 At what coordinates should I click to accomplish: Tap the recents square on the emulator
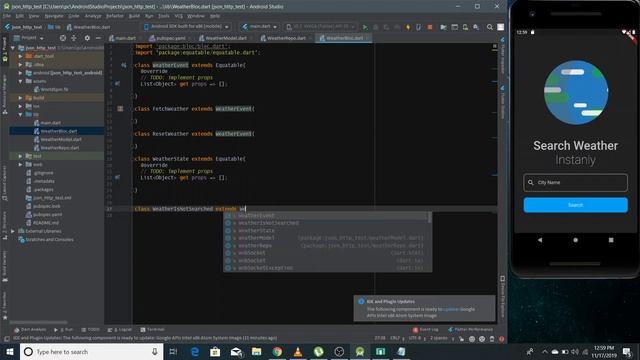pos(611,240)
